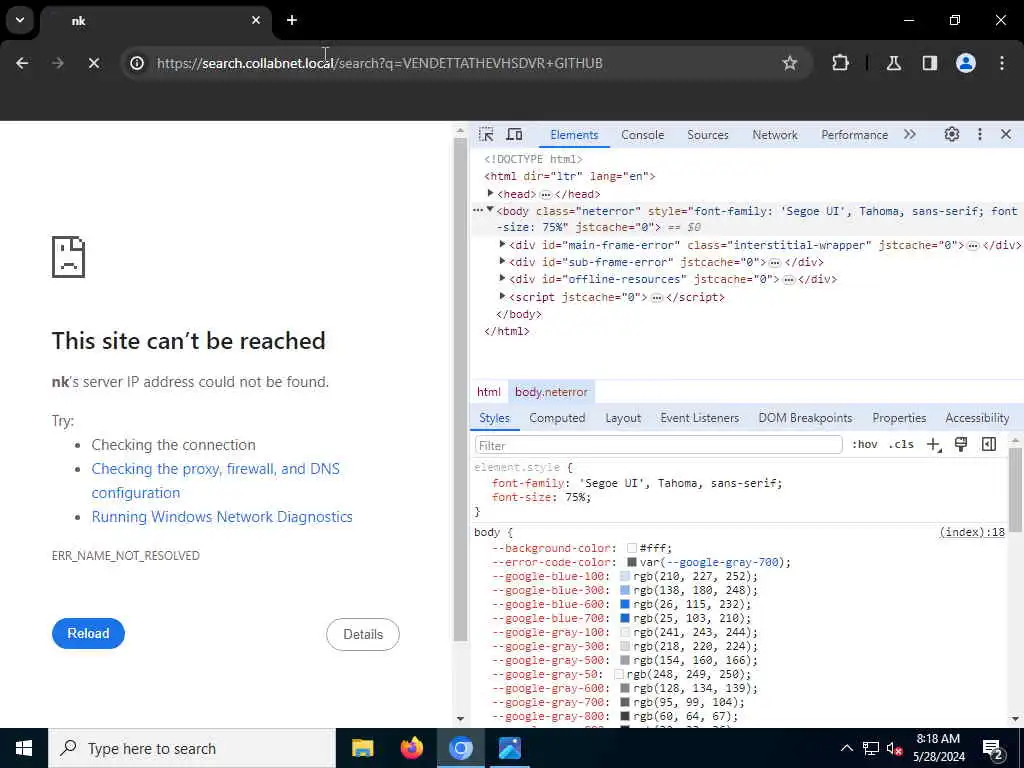The image size is (1024, 768).
Task: Launch Firefox from the taskbar
Action: pos(411,748)
